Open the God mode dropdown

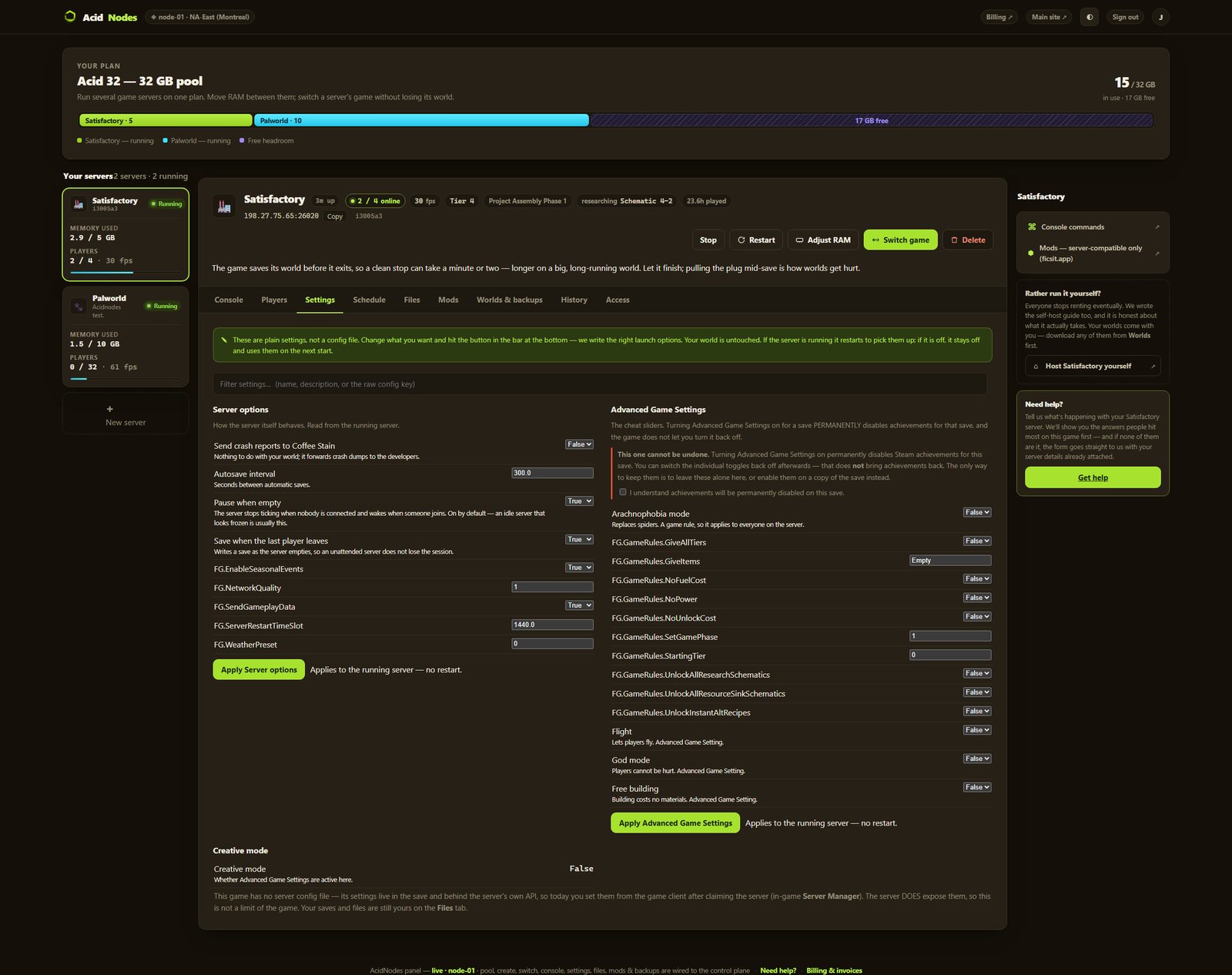[x=977, y=759]
